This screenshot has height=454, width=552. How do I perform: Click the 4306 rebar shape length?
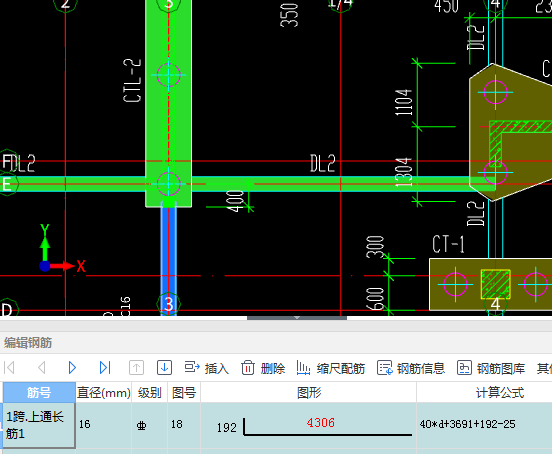pos(320,422)
